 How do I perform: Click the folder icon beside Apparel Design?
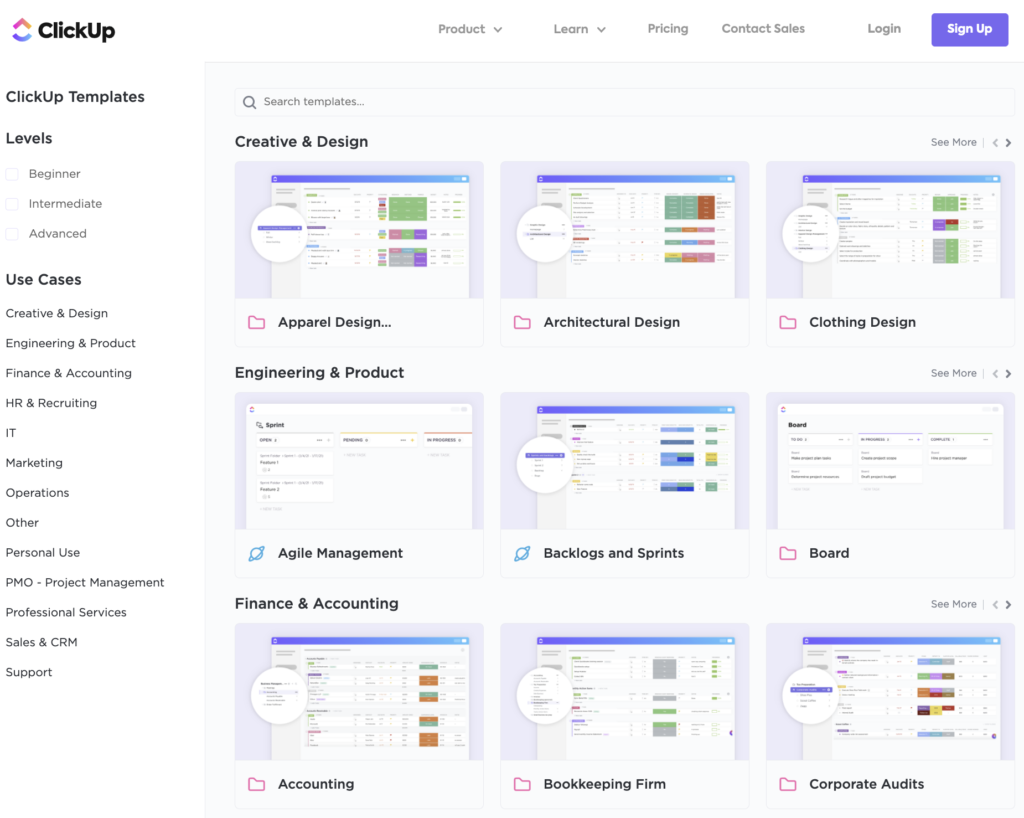[x=256, y=322]
